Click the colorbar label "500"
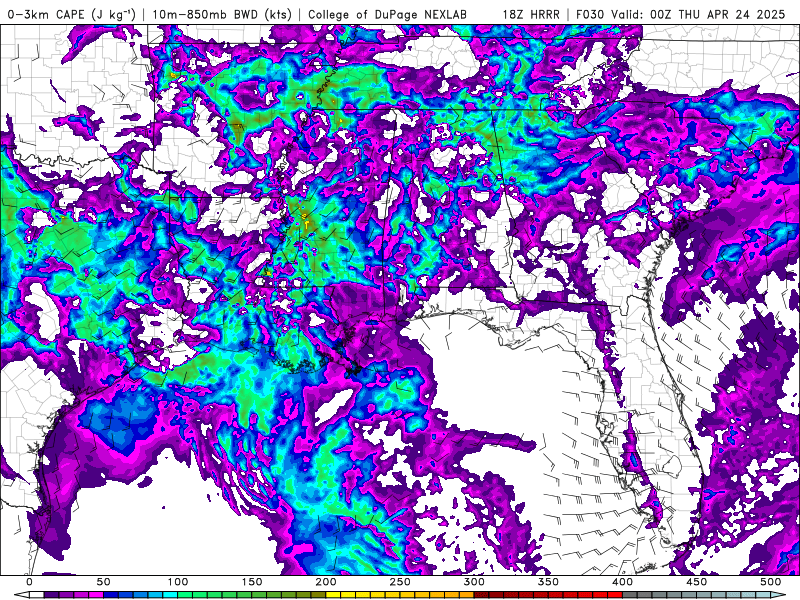The height and width of the screenshot is (600, 800). click(770, 582)
